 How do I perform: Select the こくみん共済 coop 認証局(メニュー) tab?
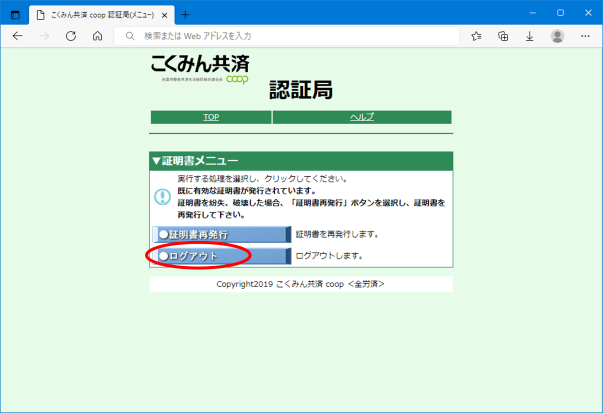click(x=102, y=15)
